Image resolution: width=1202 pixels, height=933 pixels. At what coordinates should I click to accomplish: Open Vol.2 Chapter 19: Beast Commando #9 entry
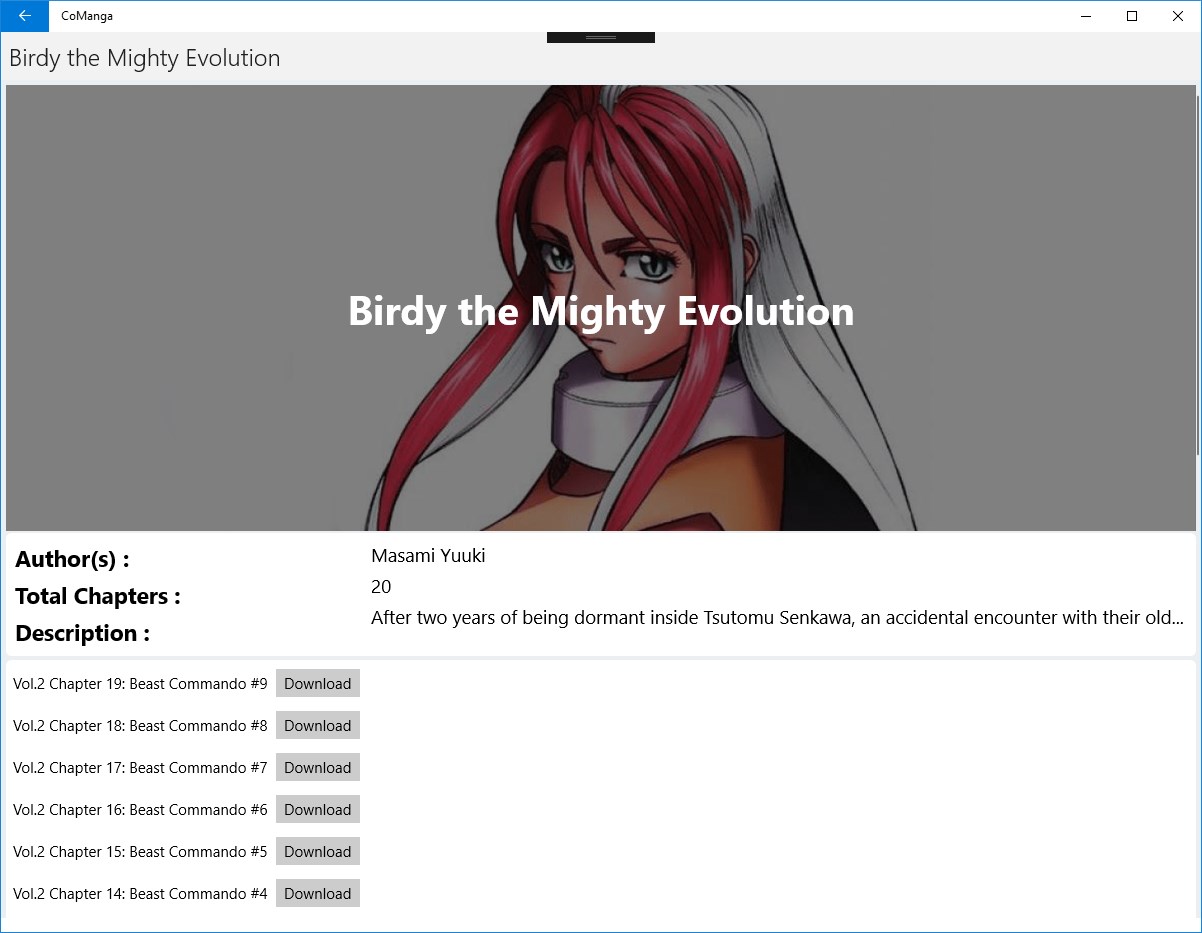point(140,684)
